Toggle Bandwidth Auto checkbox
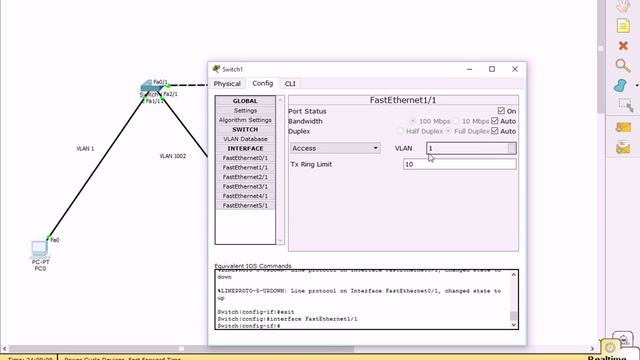Image resolution: width=640 pixels, height=360 pixels. [495, 121]
